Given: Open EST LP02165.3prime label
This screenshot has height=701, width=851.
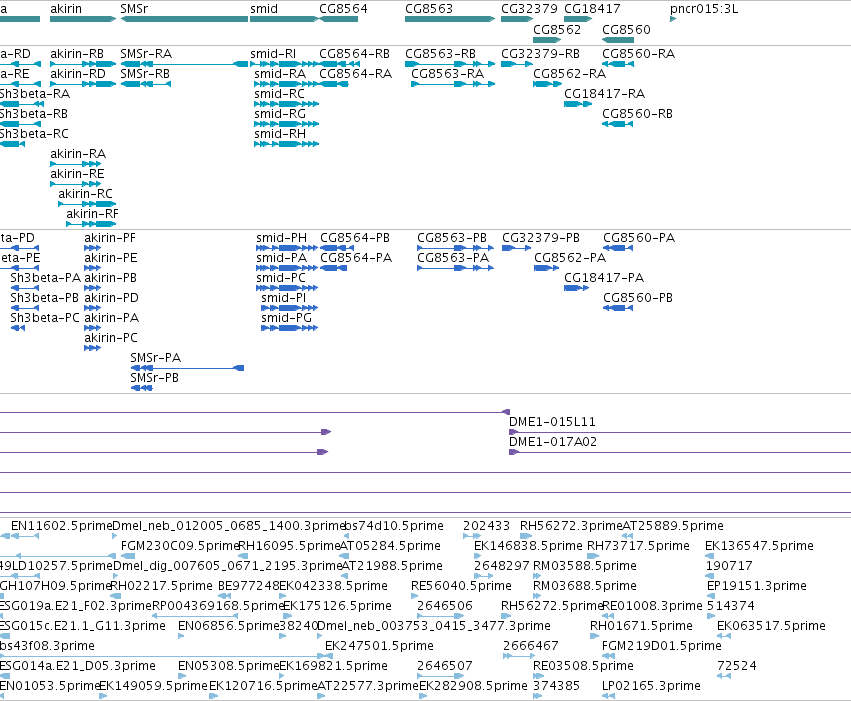Looking at the screenshot, I should click(x=651, y=686).
